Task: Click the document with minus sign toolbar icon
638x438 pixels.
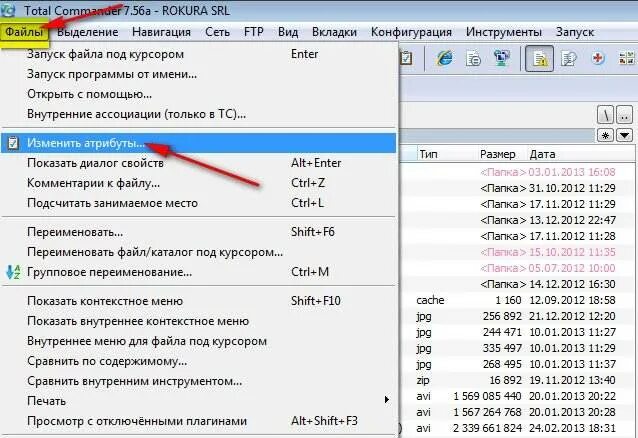Action: pyautogui.click(x=474, y=58)
